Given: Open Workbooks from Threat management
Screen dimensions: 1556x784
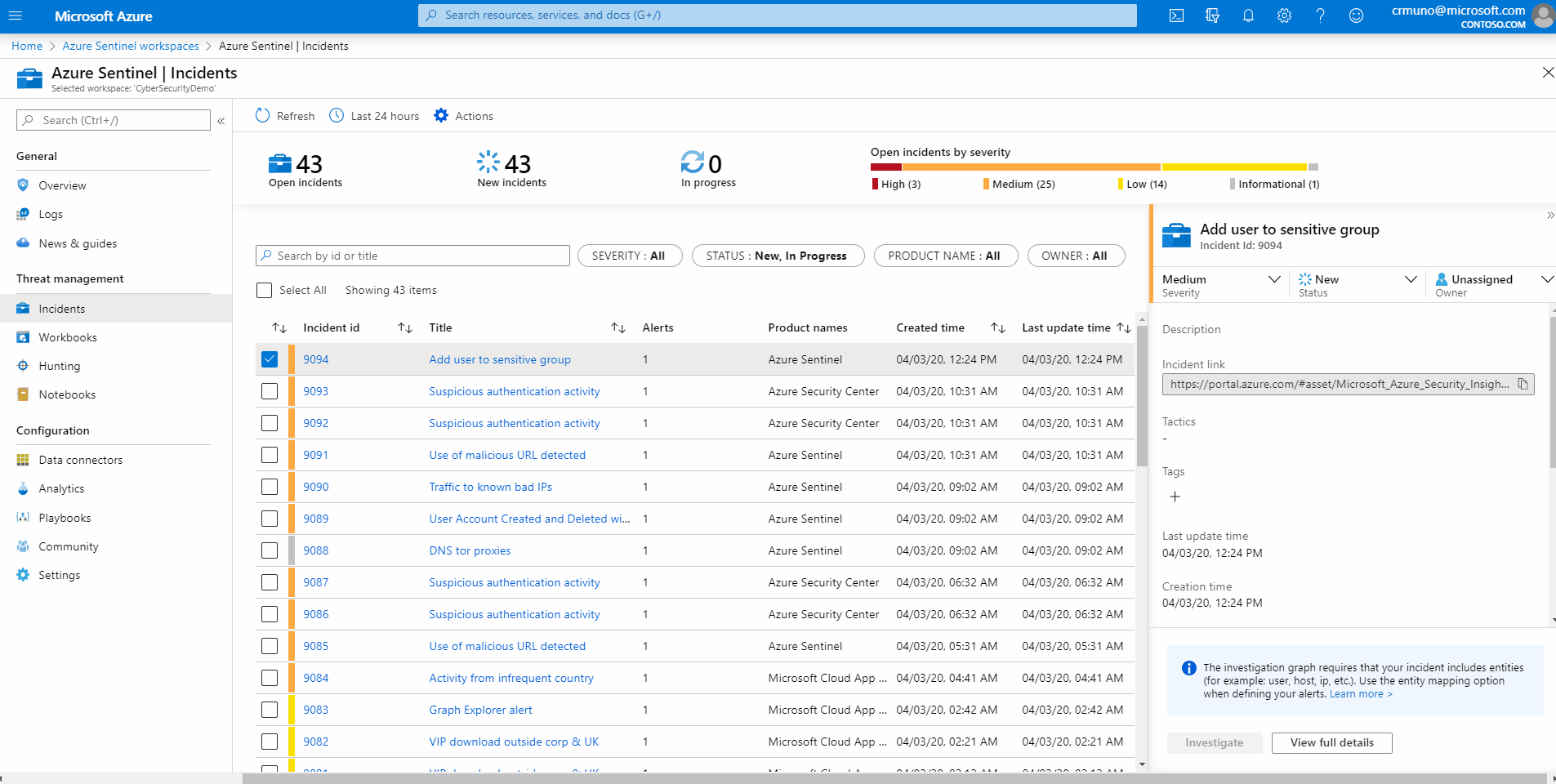Looking at the screenshot, I should (x=67, y=336).
